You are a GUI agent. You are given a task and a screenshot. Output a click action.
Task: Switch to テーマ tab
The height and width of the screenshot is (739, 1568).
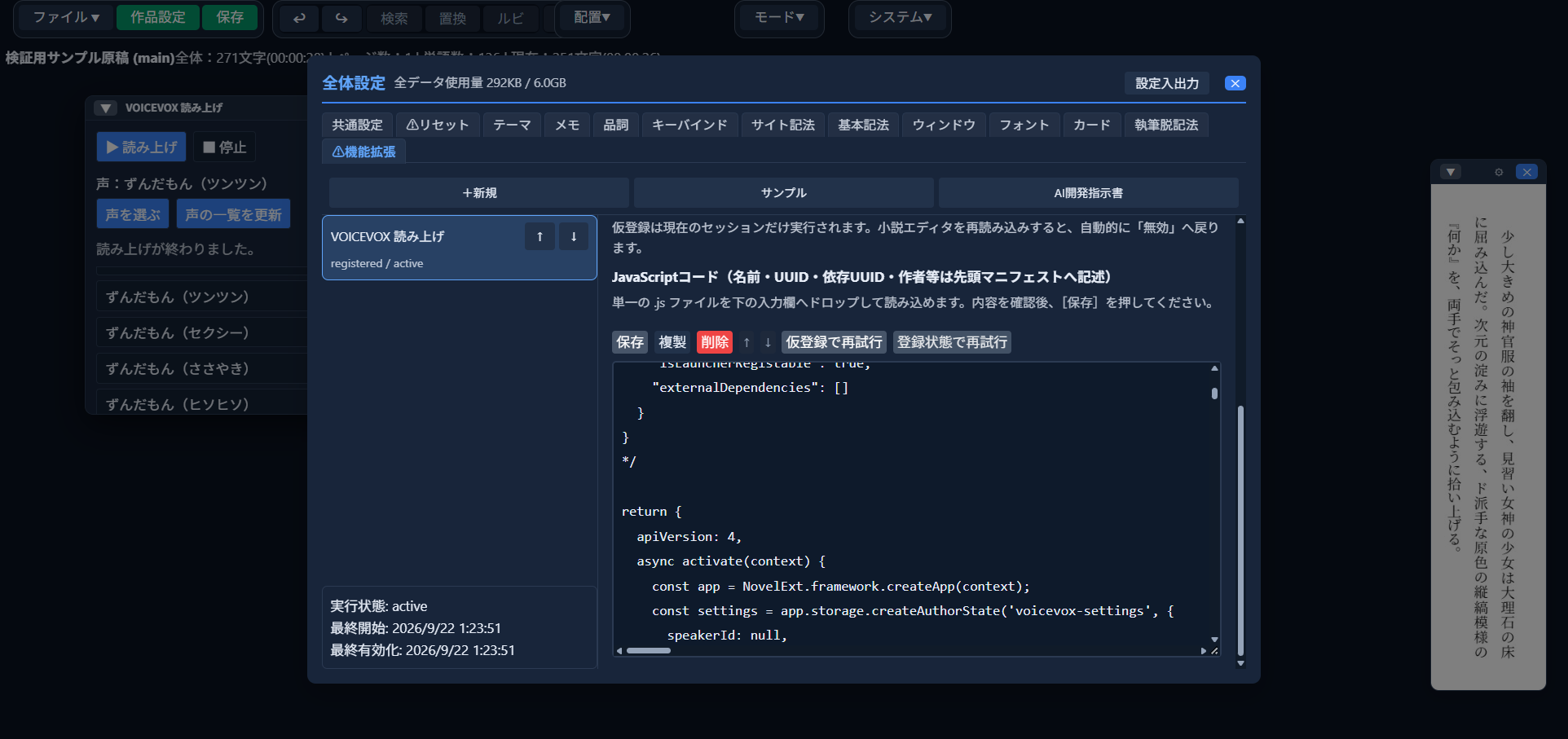pyautogui.click(x=512, y=125)
